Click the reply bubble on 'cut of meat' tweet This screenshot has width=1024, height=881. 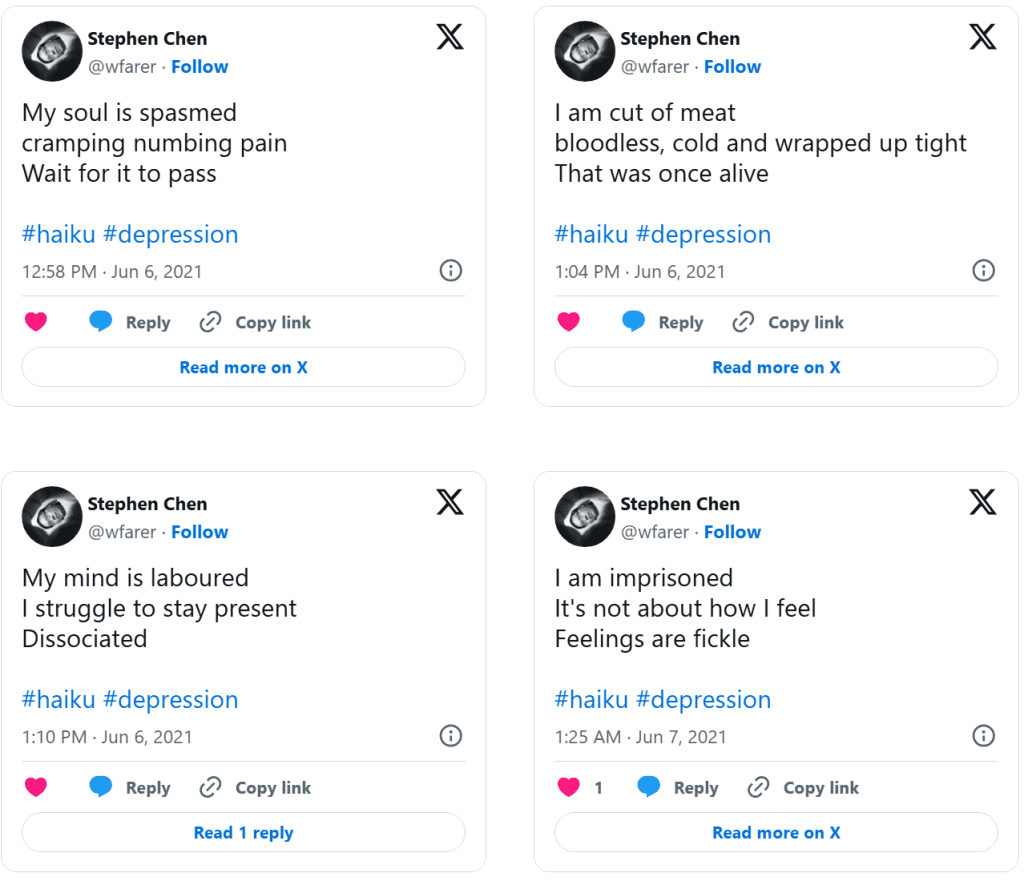(x=633, y=322)
